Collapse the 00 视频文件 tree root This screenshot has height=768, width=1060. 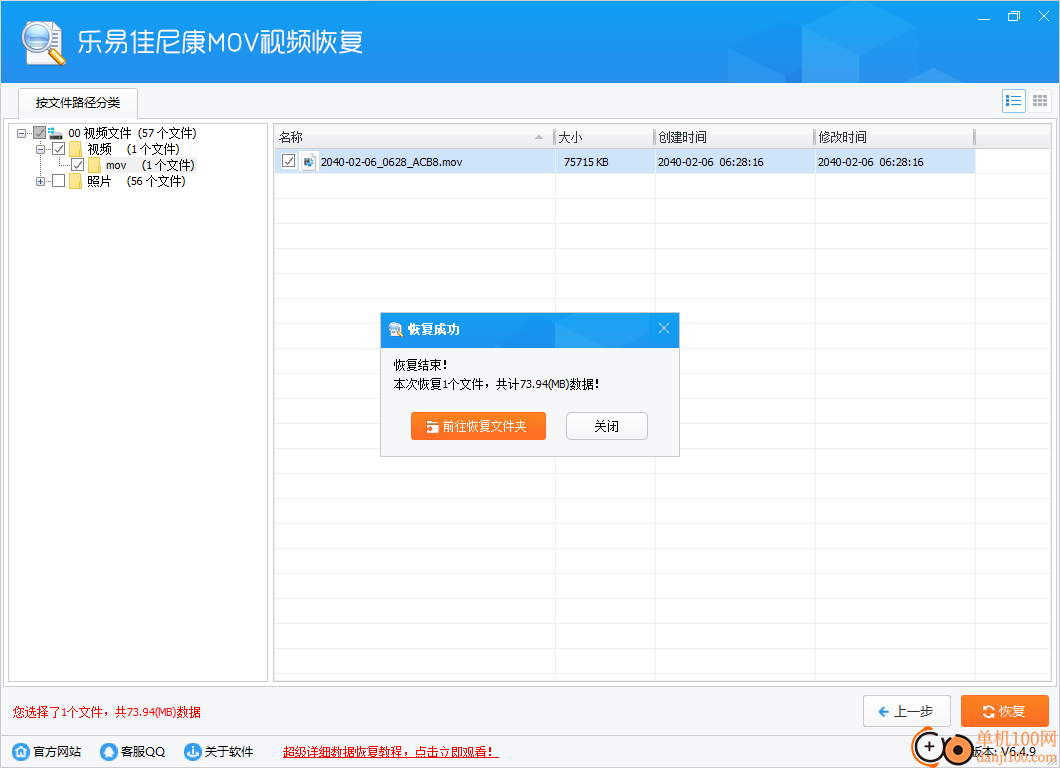coord(22,133)
